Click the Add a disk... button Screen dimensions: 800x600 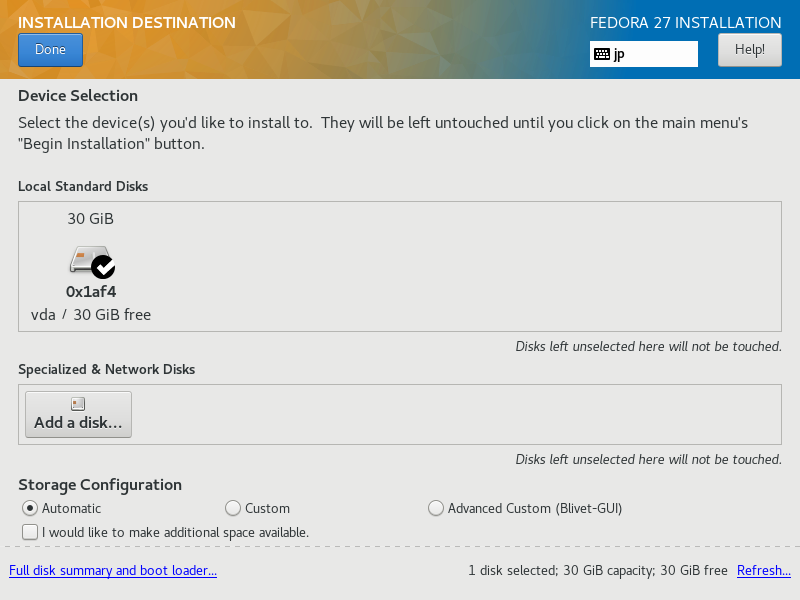coord(79,414)
